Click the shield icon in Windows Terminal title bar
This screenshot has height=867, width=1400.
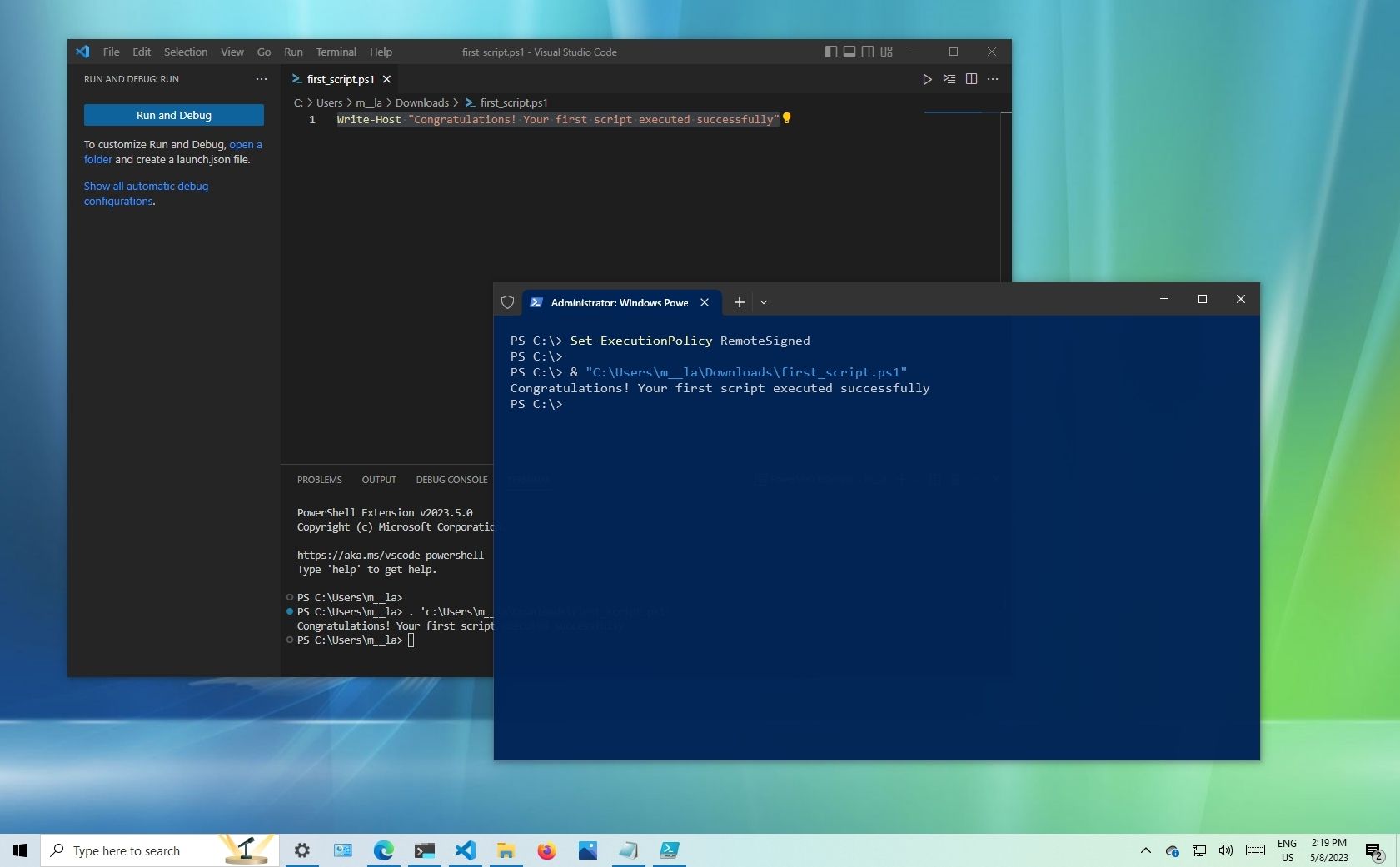point(507,302)
